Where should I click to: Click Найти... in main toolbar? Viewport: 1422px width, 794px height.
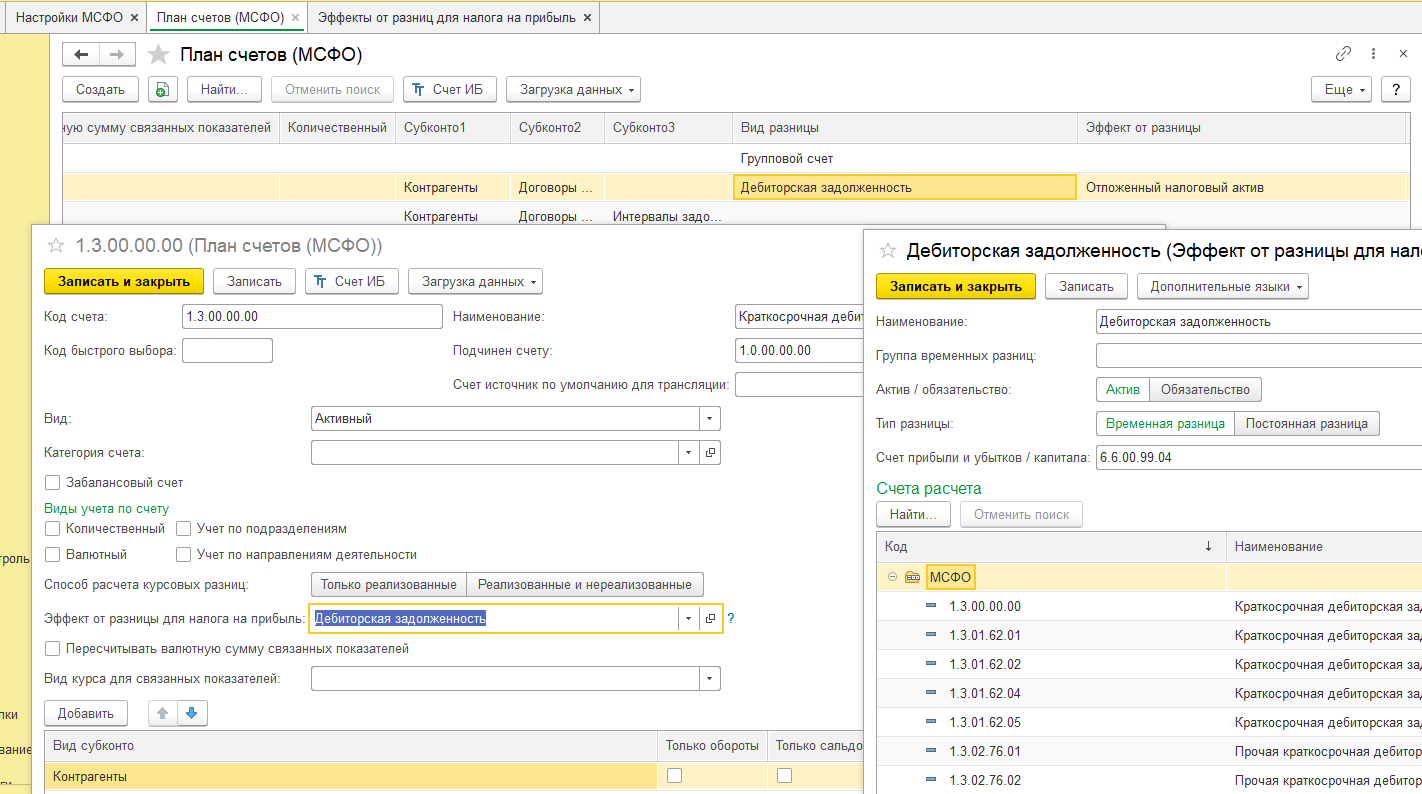click(224, 90)
